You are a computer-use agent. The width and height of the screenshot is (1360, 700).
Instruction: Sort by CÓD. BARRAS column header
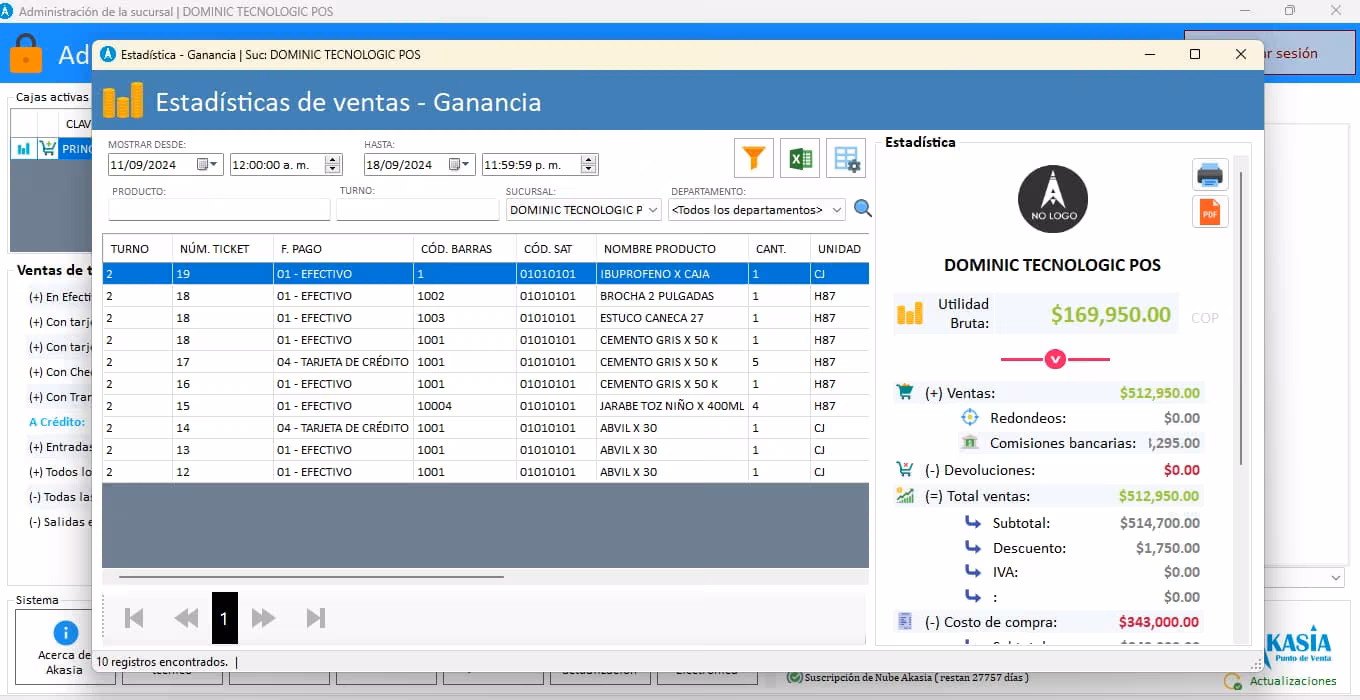(x=465, y=248)
